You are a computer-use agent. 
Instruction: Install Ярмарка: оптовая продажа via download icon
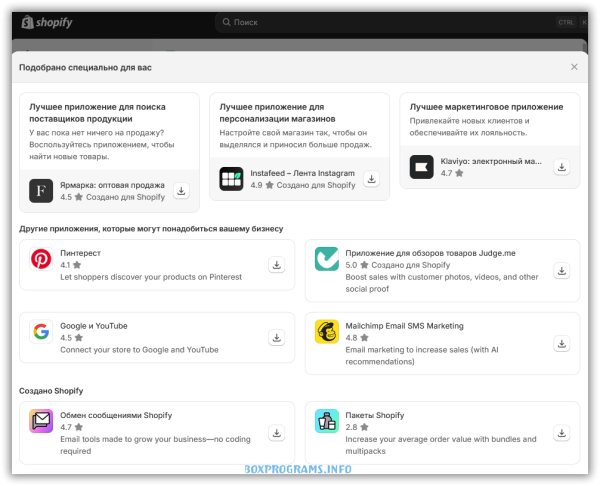pyautogui.click(x=181, y=191)
